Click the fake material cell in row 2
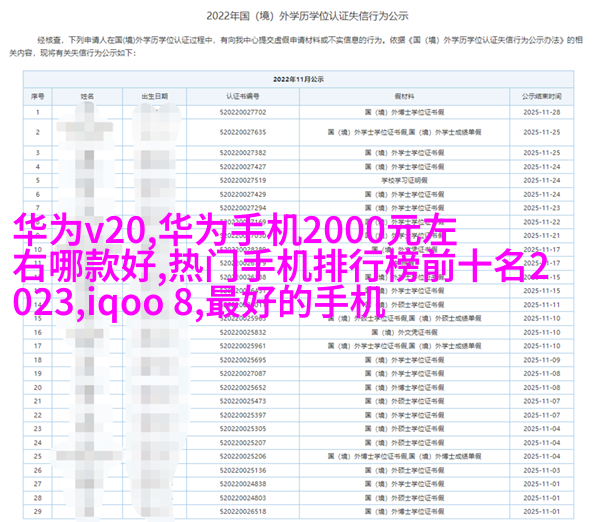Viewport: 600px width, 522px height. click(x=404, y=132)
